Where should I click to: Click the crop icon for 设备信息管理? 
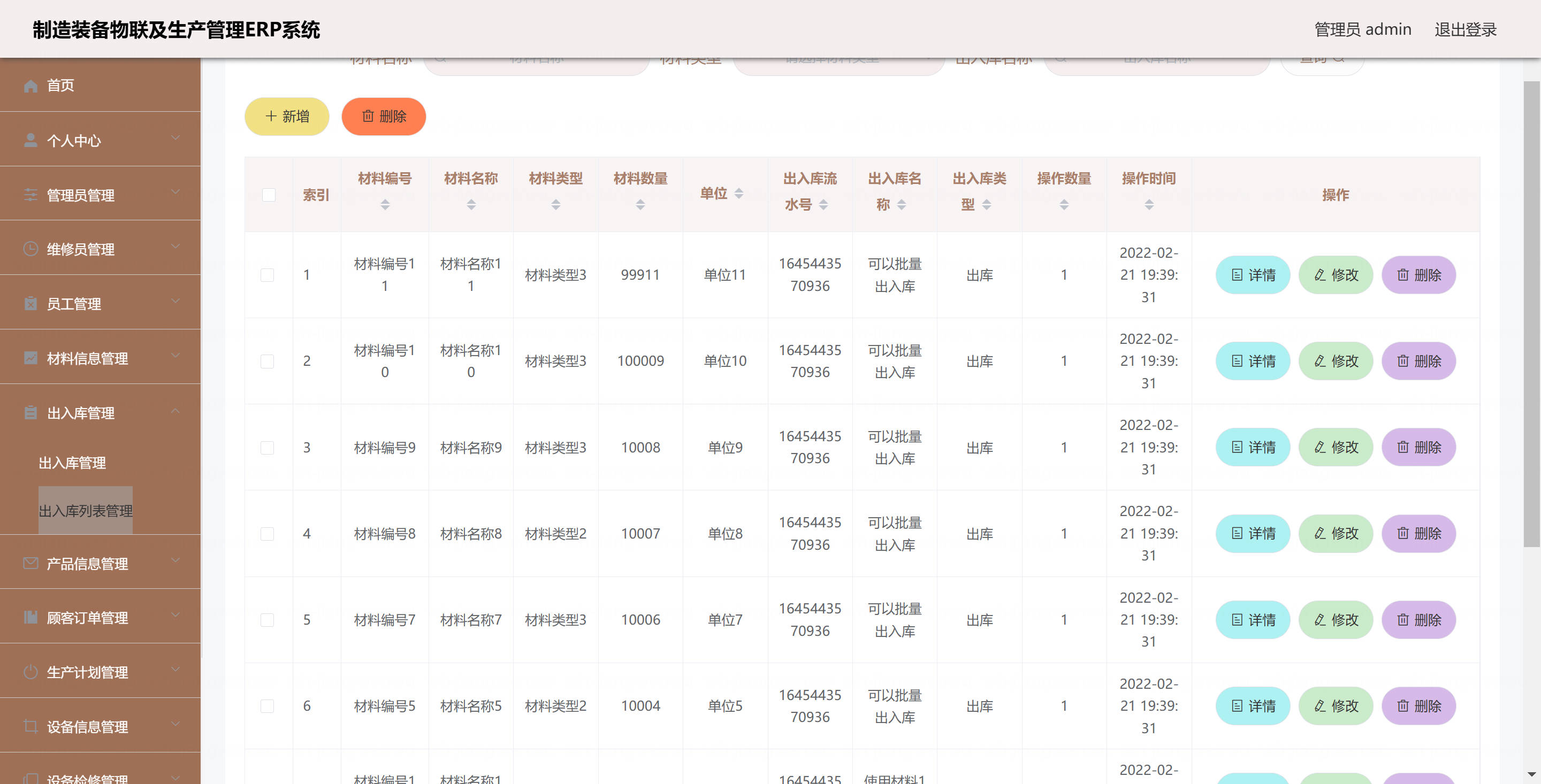point(30,727)
